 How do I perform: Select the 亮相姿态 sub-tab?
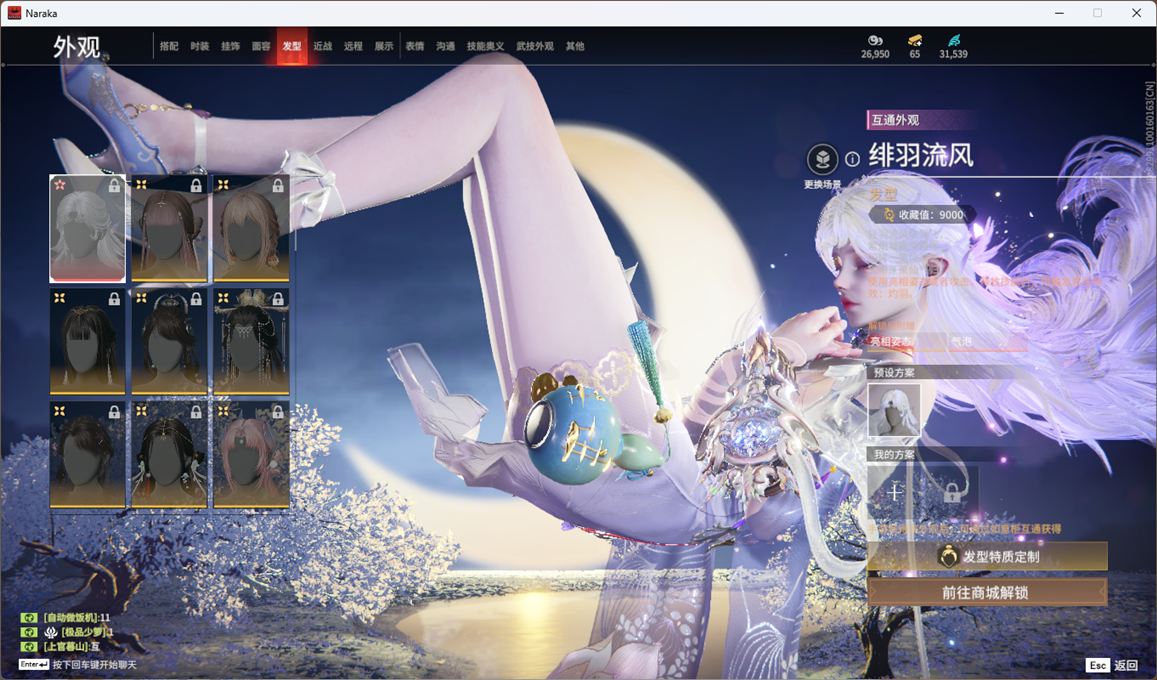click(891, 341)
